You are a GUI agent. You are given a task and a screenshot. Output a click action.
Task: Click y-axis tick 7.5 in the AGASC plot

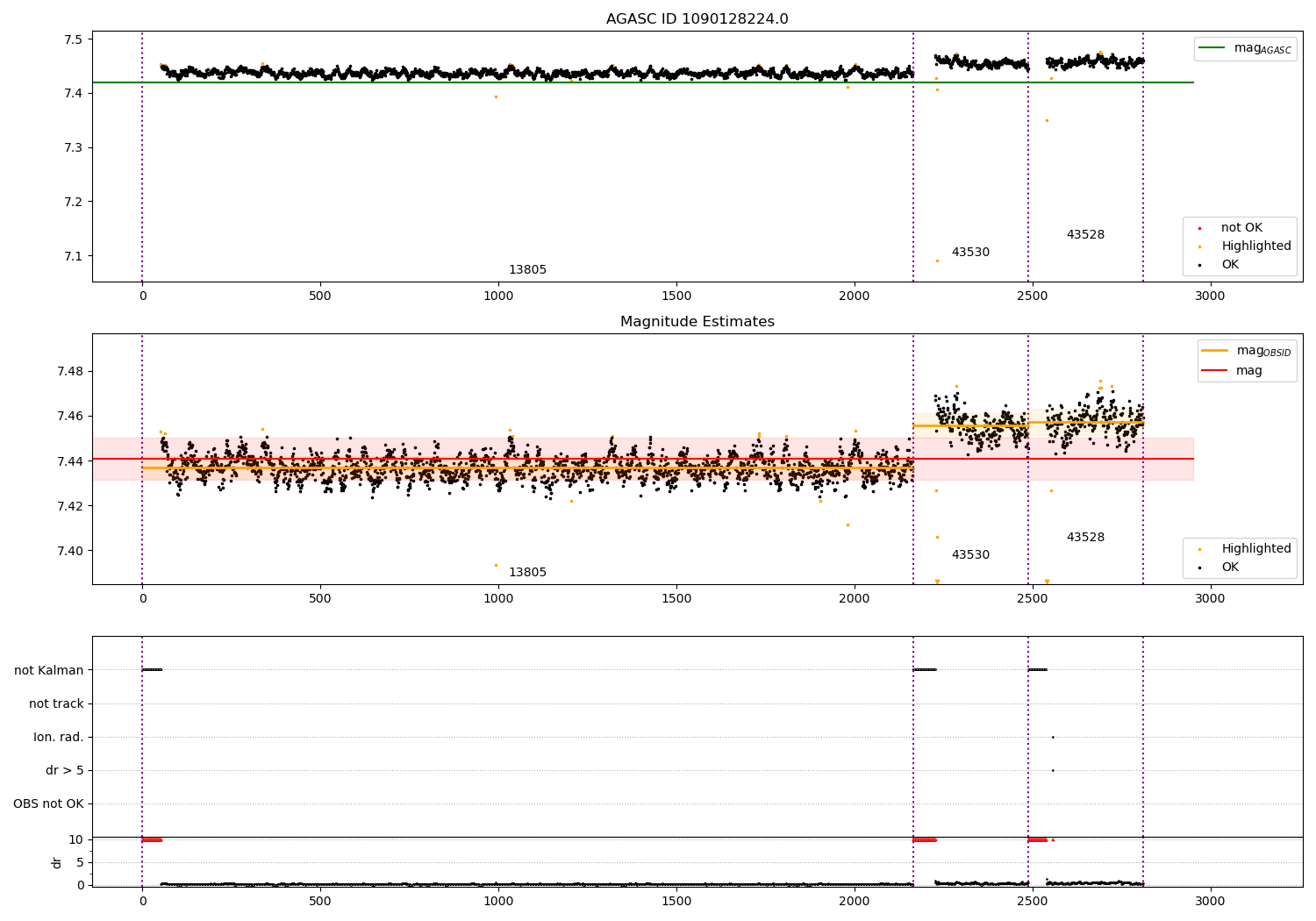click(x=73, y=39)
